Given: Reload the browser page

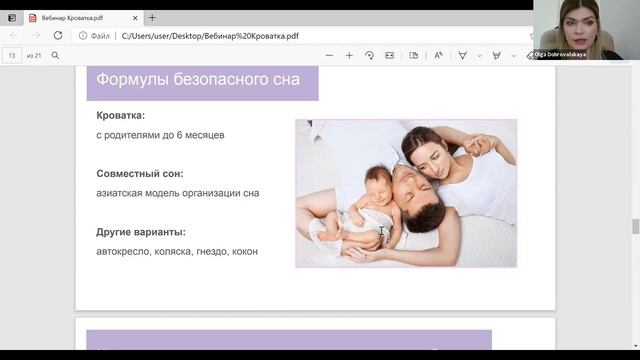Looking at the screenshot, I should pyautogui.click(x=58, y=36).
